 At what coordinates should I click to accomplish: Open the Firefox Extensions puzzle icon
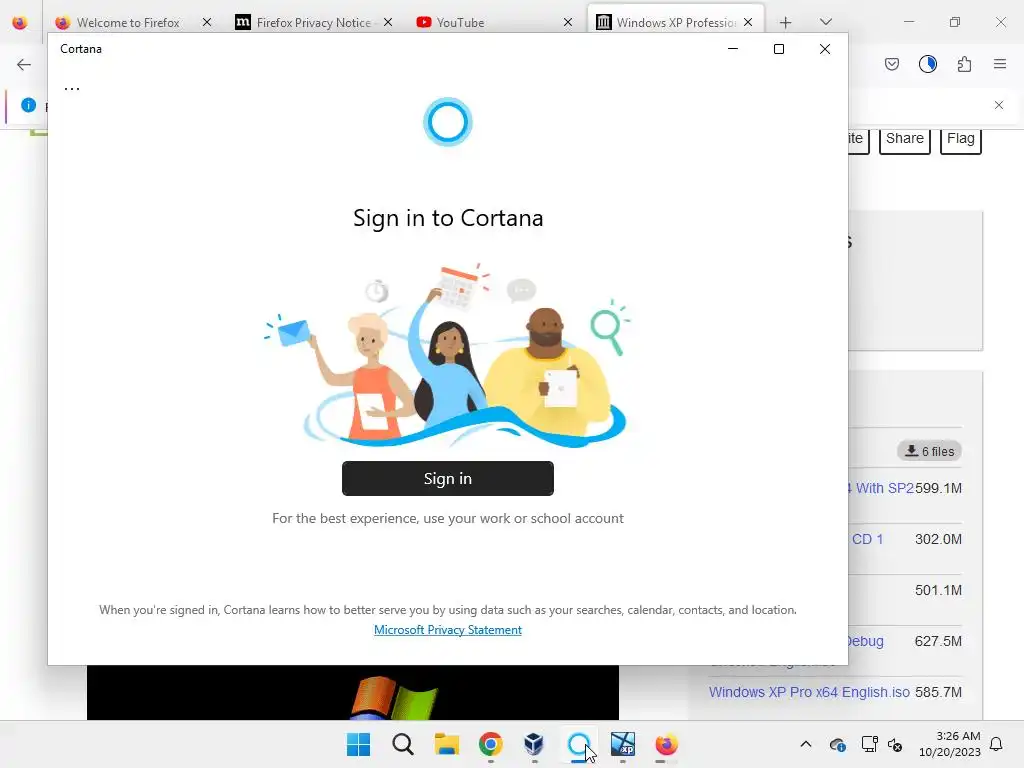click(965, 64)
